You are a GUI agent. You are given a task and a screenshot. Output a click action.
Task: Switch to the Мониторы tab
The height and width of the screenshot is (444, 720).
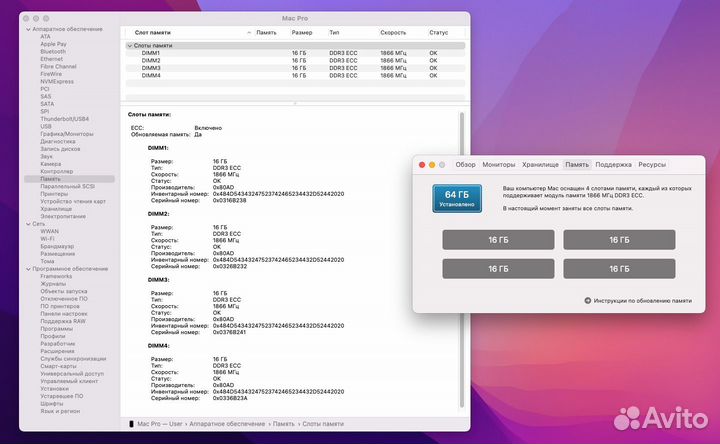pyautogui.click(x=499, y=164)
